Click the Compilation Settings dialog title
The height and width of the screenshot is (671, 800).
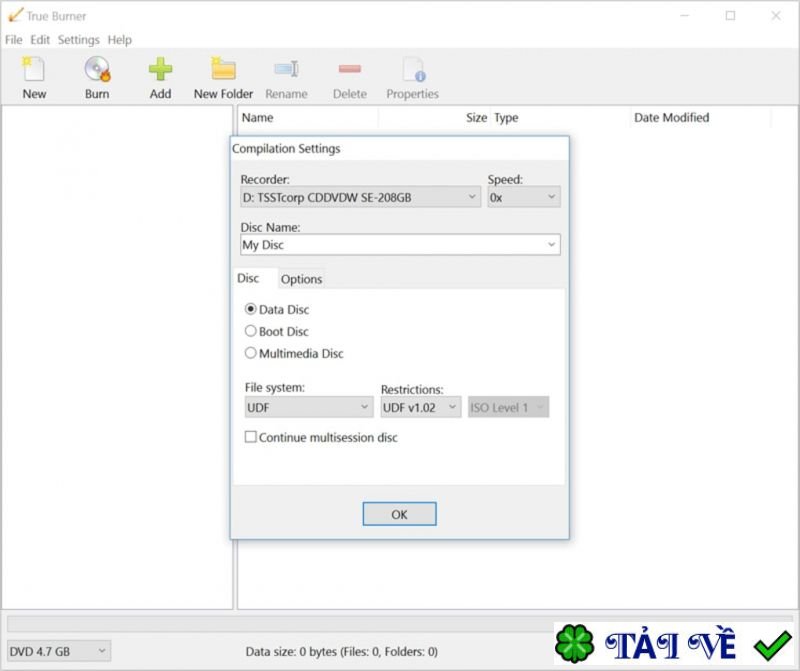(x=286, y=148)
